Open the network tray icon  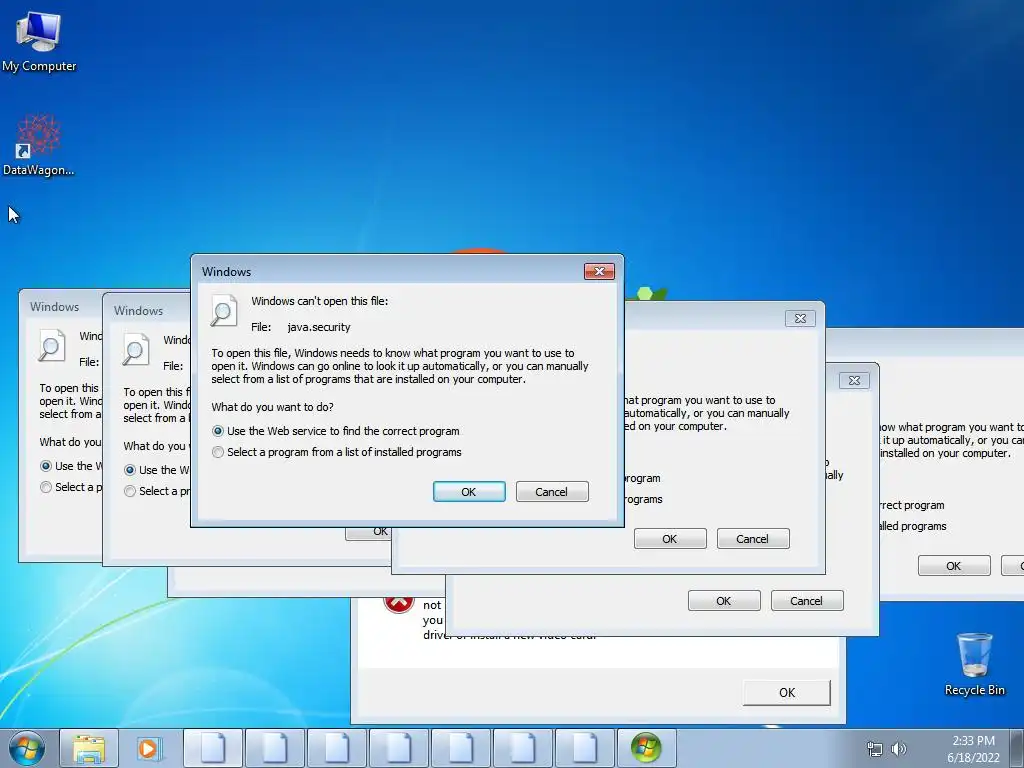pyautogui.click(x=874, y=749)
